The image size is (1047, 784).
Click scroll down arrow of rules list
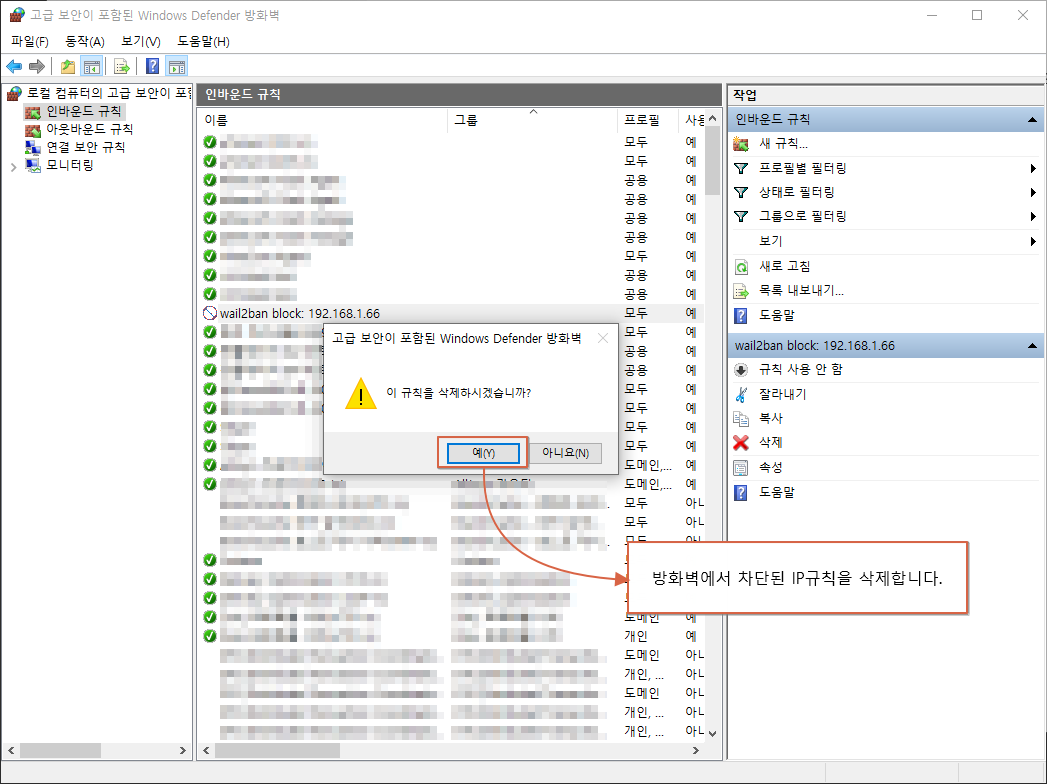[x=712, y=733]
